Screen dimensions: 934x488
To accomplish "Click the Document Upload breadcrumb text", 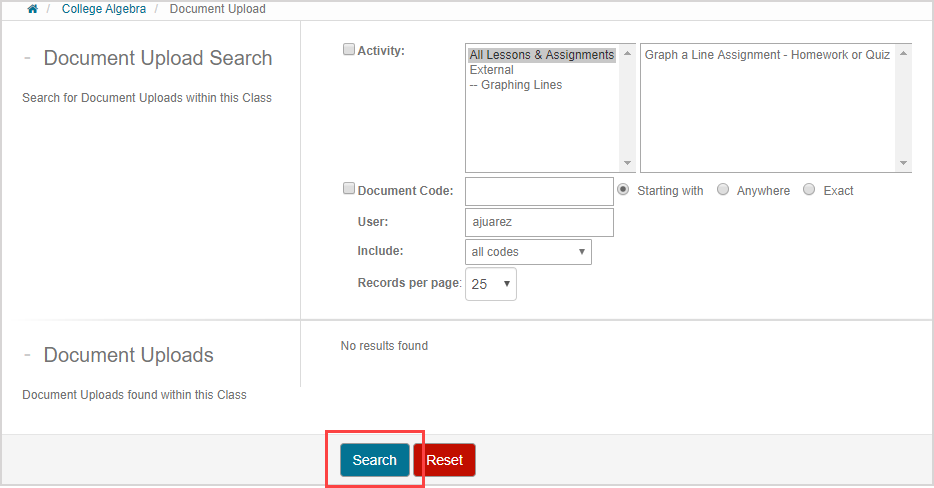I will [217, 9].
